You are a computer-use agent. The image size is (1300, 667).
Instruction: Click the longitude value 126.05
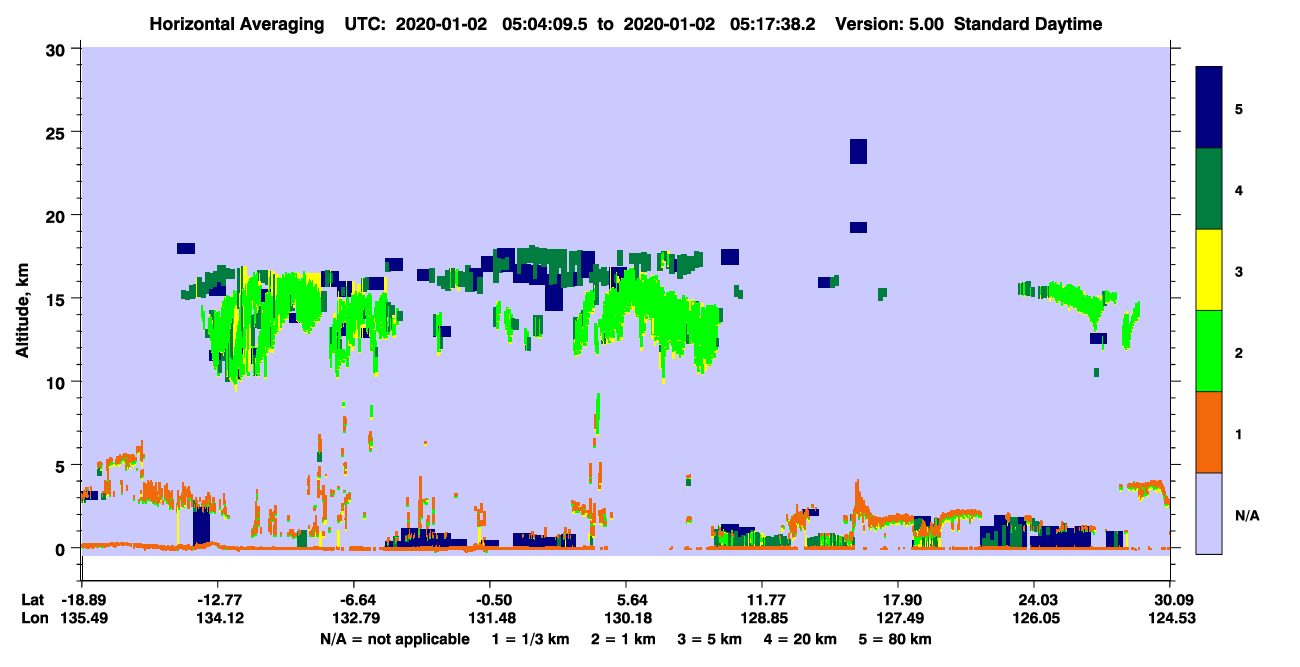coord(1034,618)
